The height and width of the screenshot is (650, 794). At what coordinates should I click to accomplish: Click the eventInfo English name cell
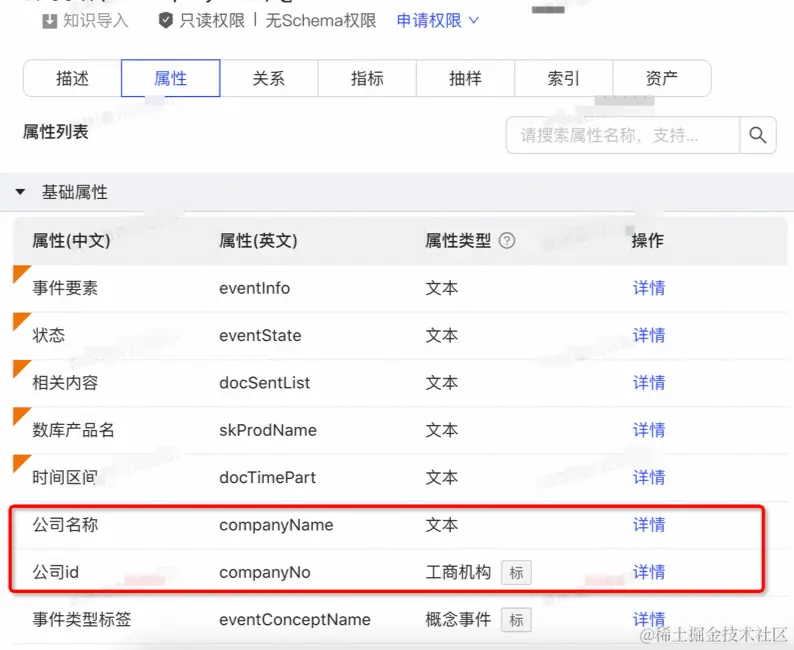[x=255, y=288]
